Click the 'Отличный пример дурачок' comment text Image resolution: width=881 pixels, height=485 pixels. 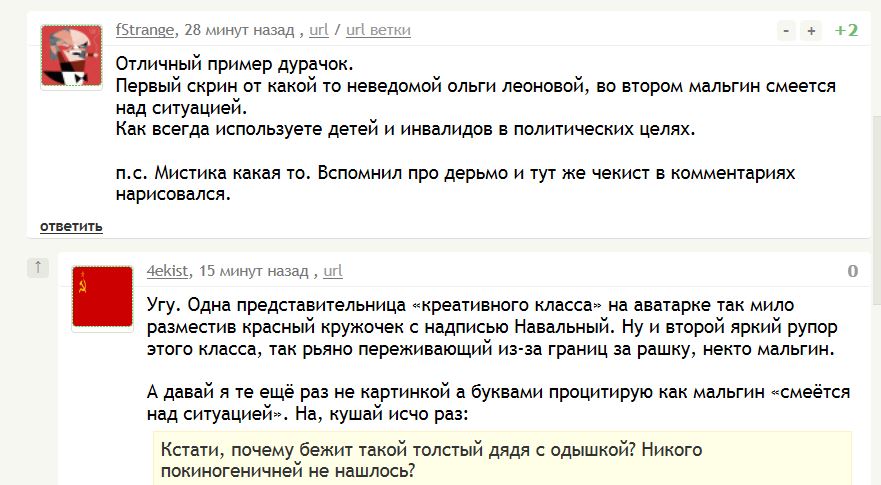pyautogui.click(x=234, y=64)
